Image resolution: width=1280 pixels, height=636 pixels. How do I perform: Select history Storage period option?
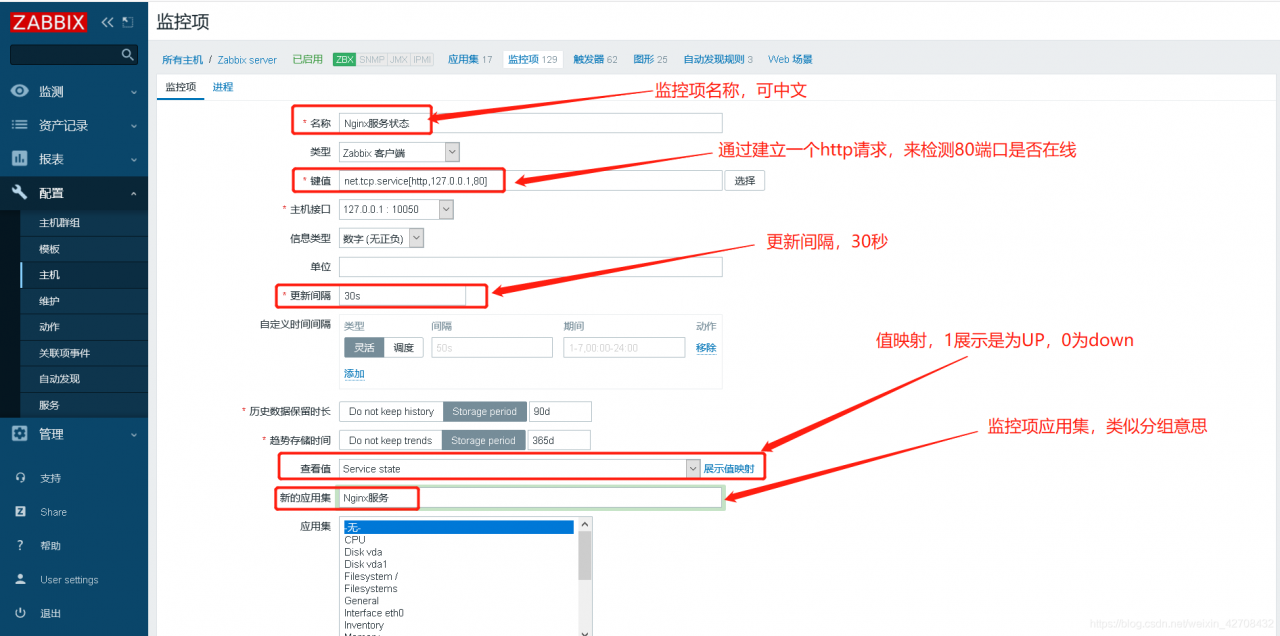coord(484,411)
